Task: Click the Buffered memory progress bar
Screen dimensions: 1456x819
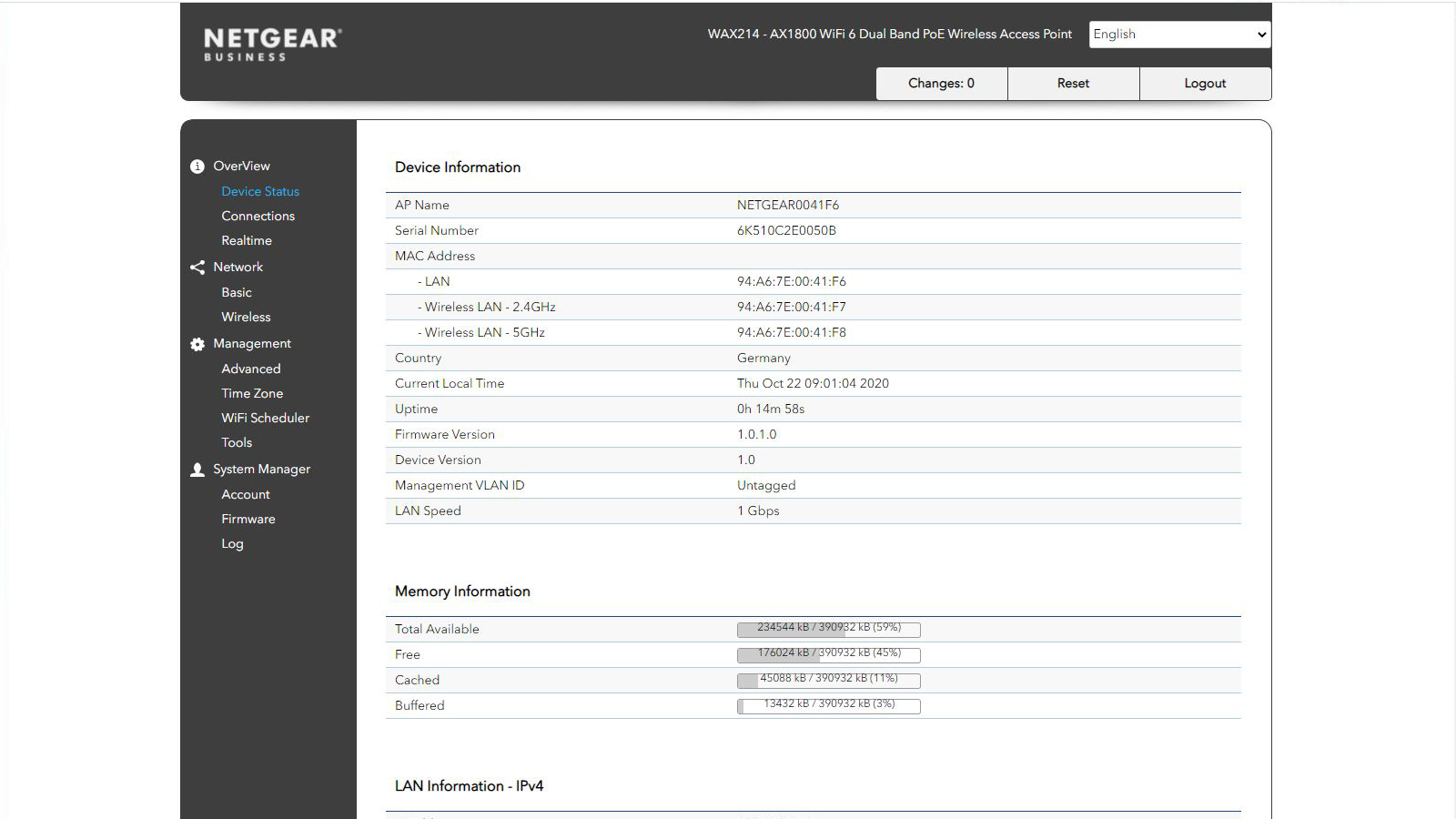Action: click(x=829, y=706)
